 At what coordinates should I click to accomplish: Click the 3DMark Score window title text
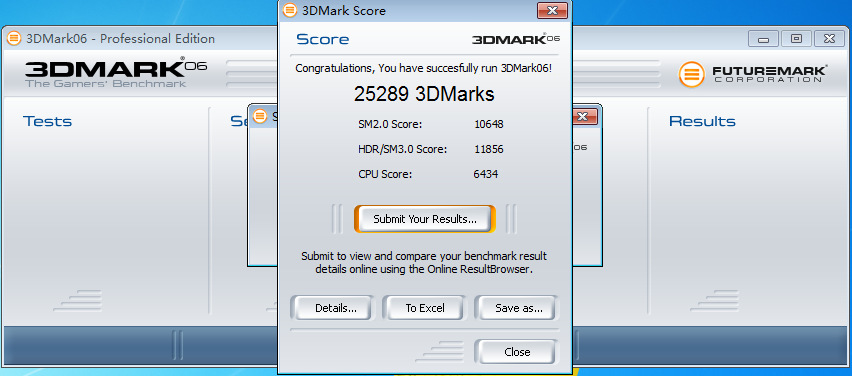click(343, 10)
